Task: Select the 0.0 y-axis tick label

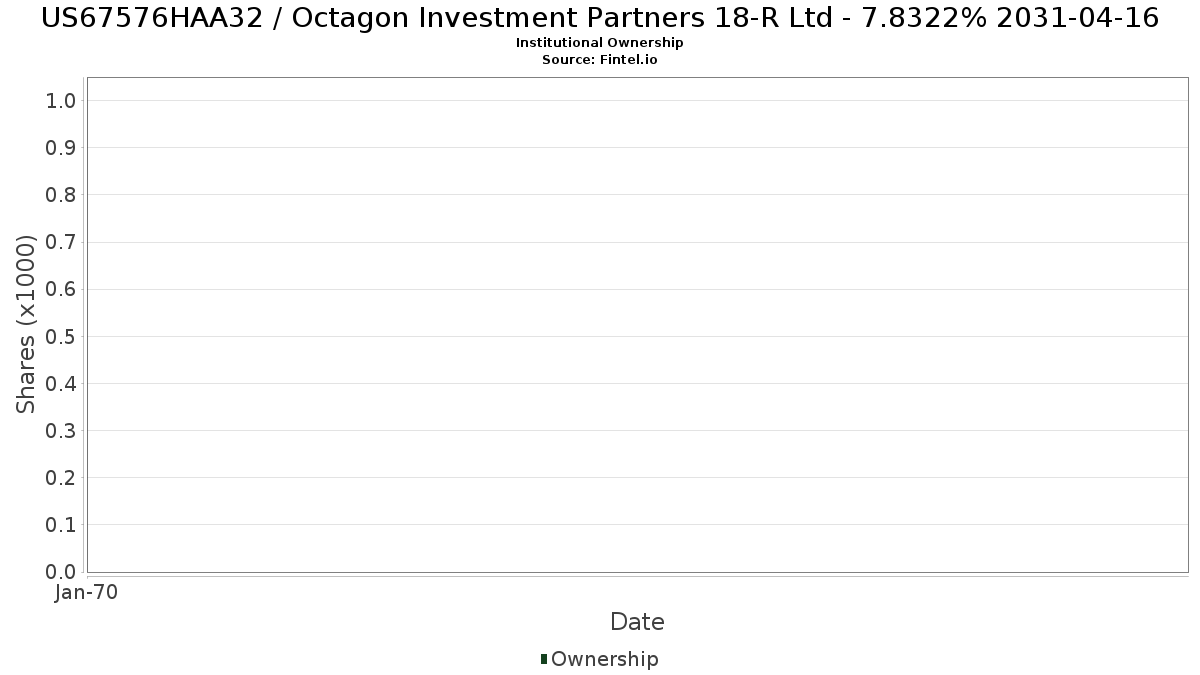Action: [61, 572]
